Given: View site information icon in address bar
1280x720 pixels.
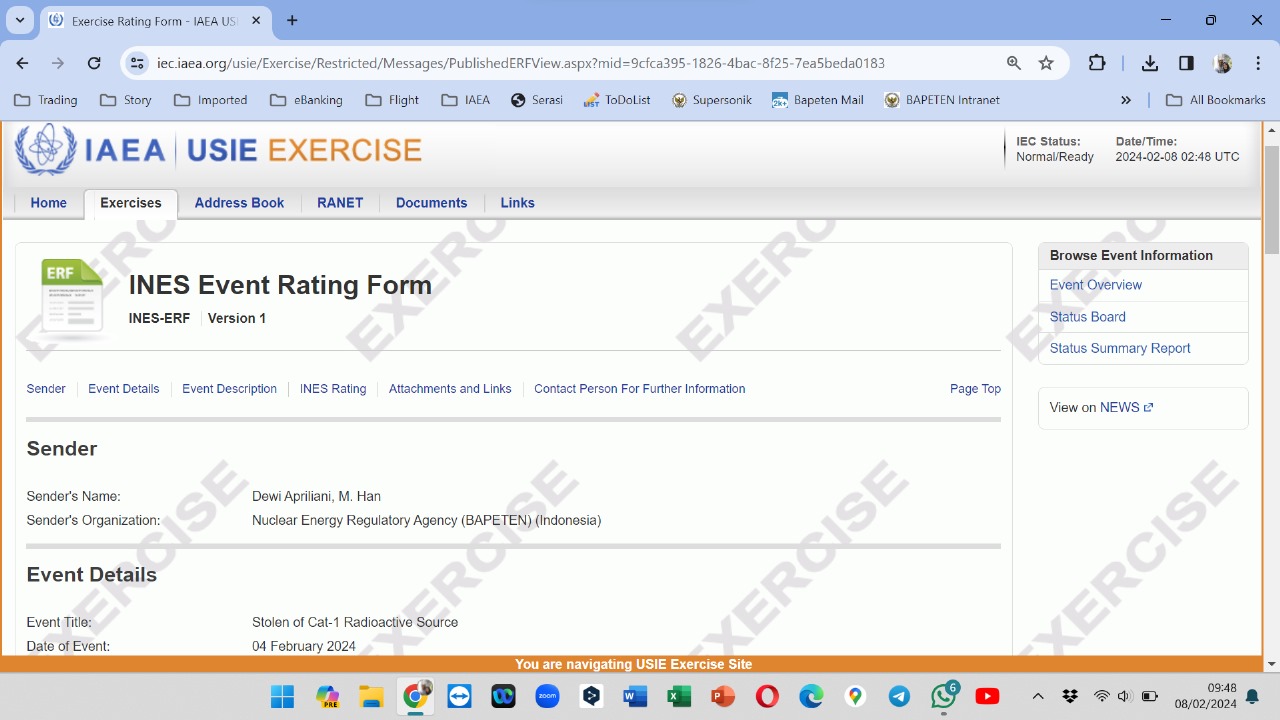Looking at the screenshot, I should coord(138,63).
